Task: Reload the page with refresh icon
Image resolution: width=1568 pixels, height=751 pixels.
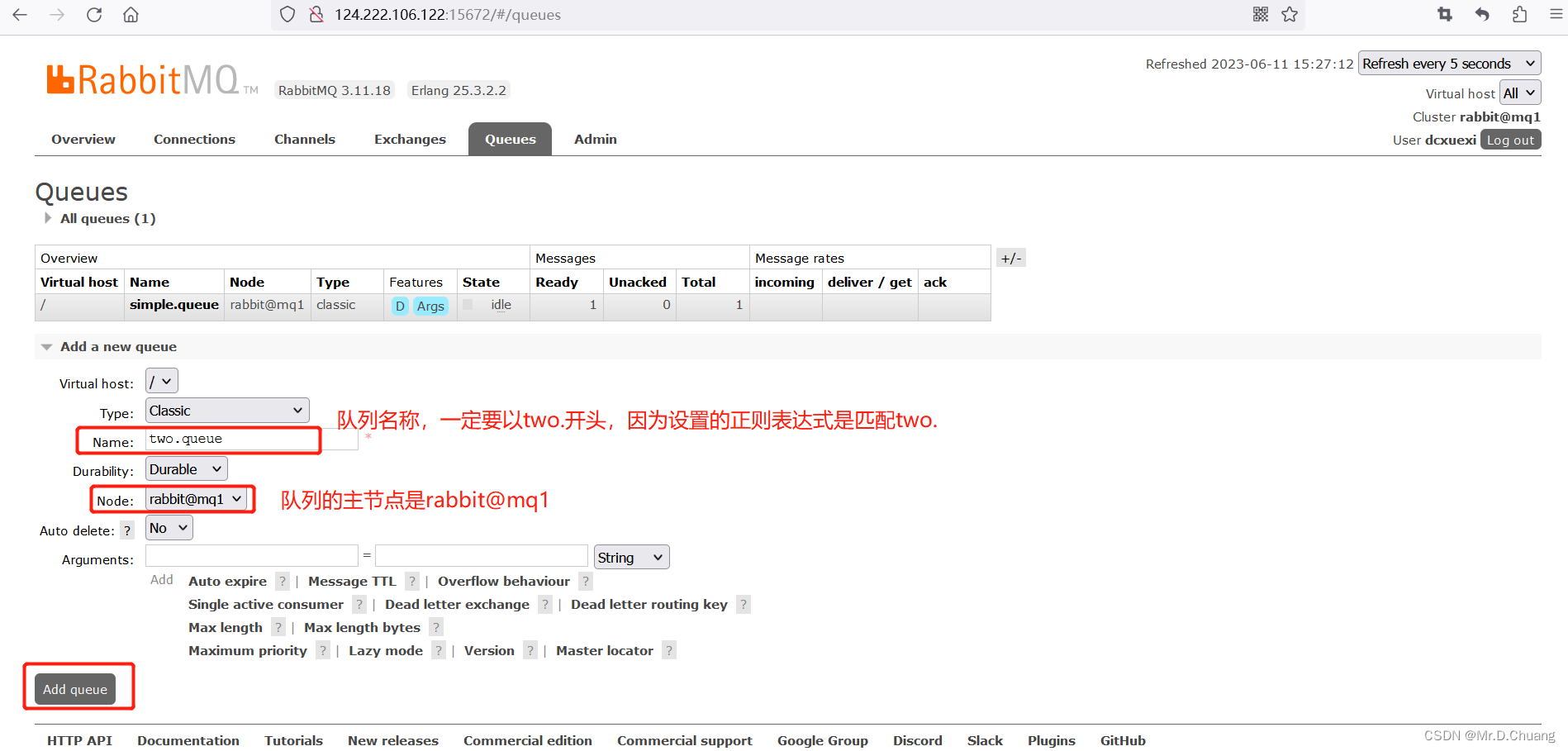Action: tap(94, 15)
